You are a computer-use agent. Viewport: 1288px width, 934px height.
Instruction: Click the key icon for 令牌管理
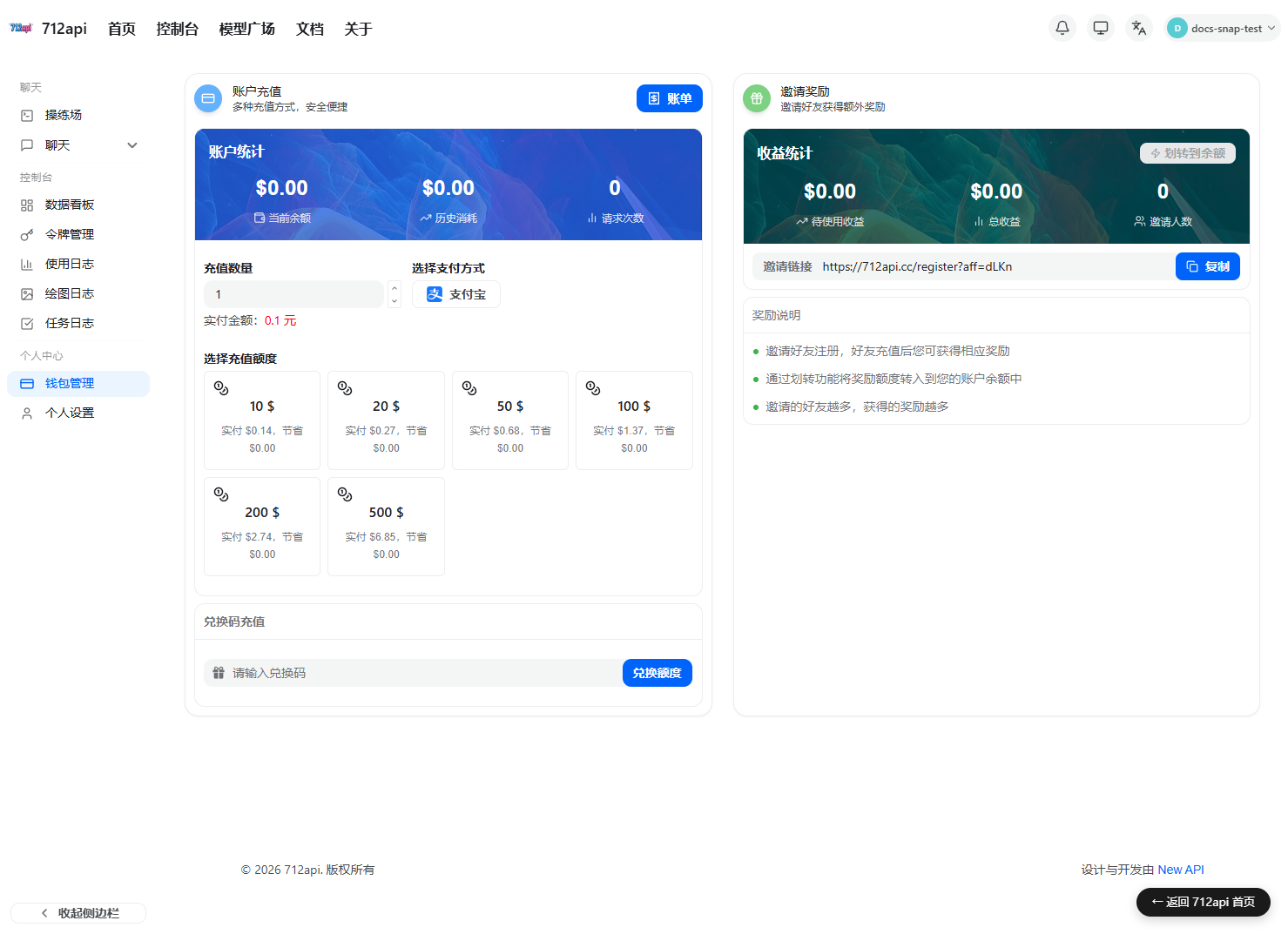coord(27,234)
